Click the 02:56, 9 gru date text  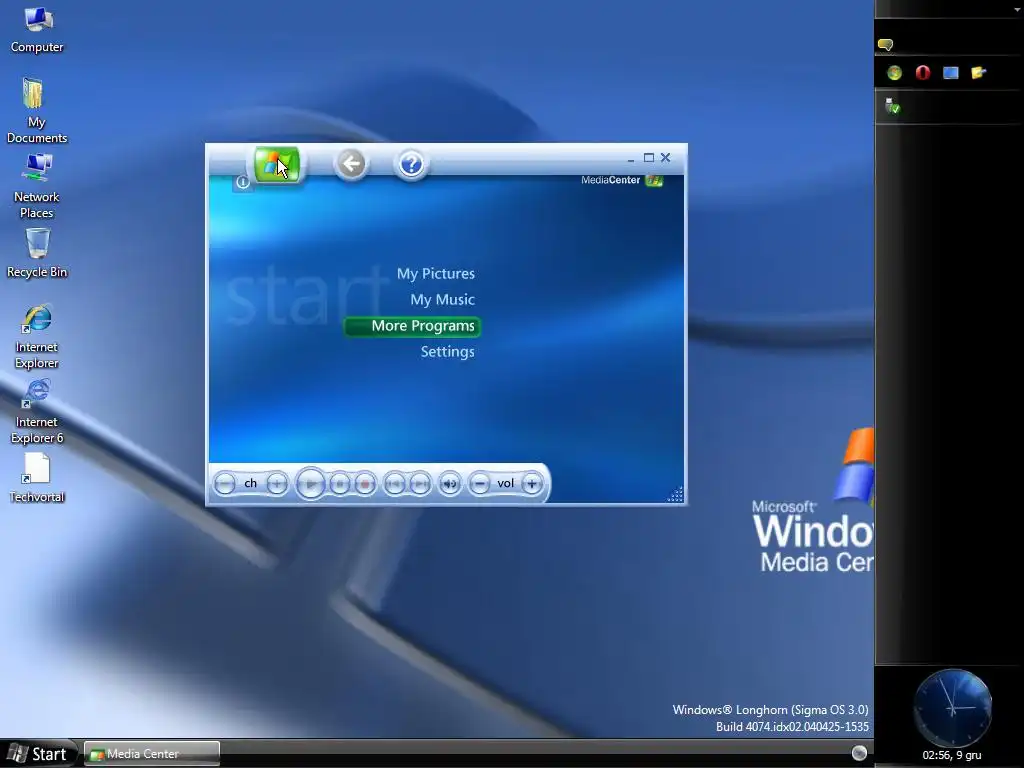(x=952, y=756)
